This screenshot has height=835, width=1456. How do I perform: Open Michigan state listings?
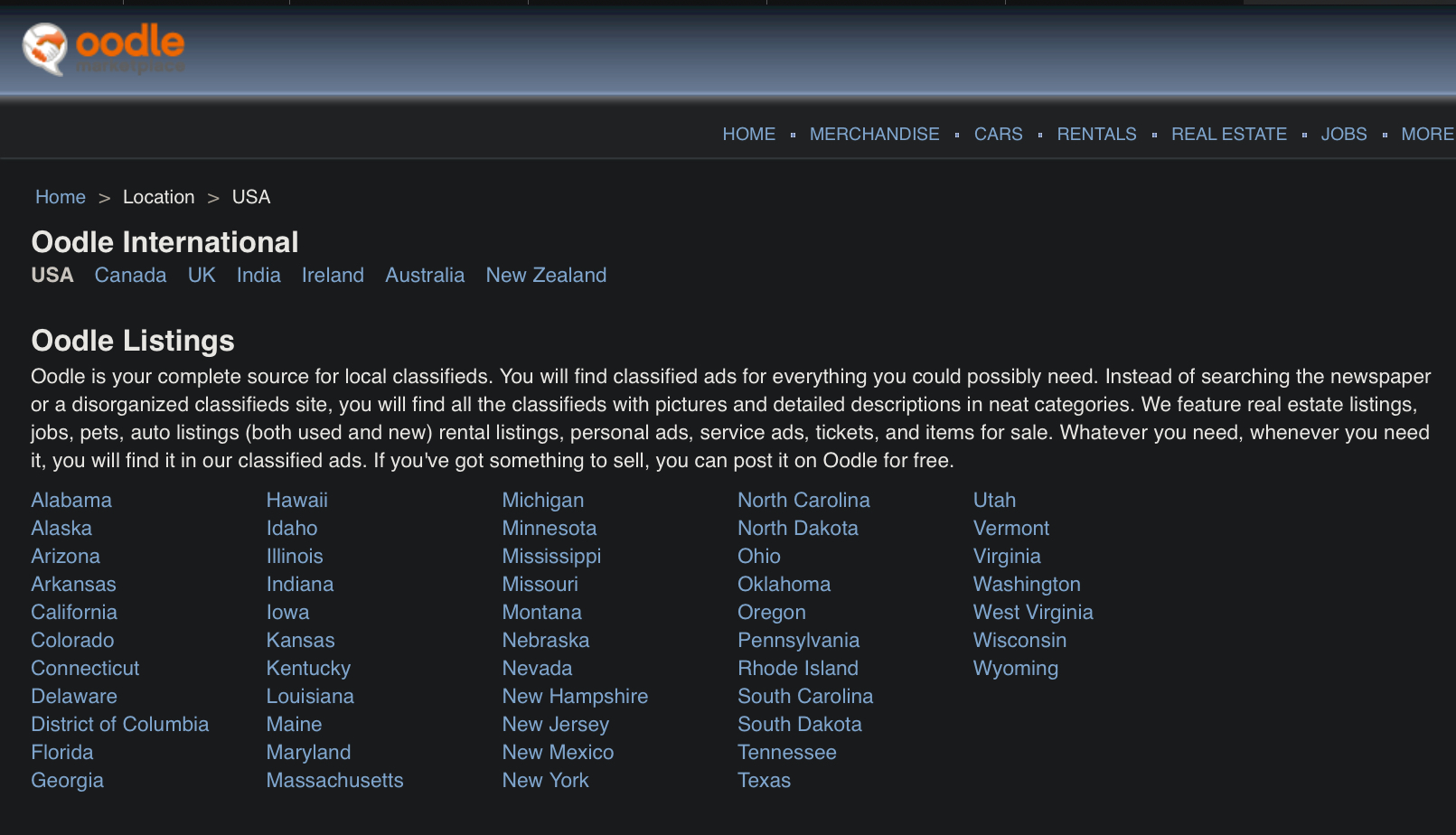[543, 501]
